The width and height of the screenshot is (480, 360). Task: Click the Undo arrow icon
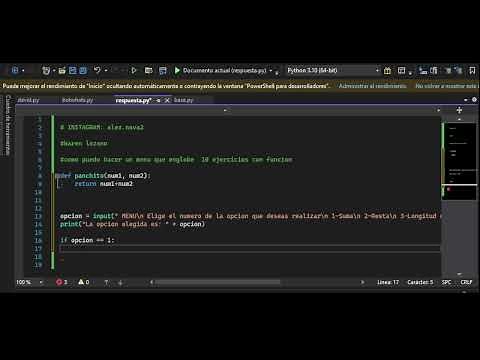pos(97,70)
